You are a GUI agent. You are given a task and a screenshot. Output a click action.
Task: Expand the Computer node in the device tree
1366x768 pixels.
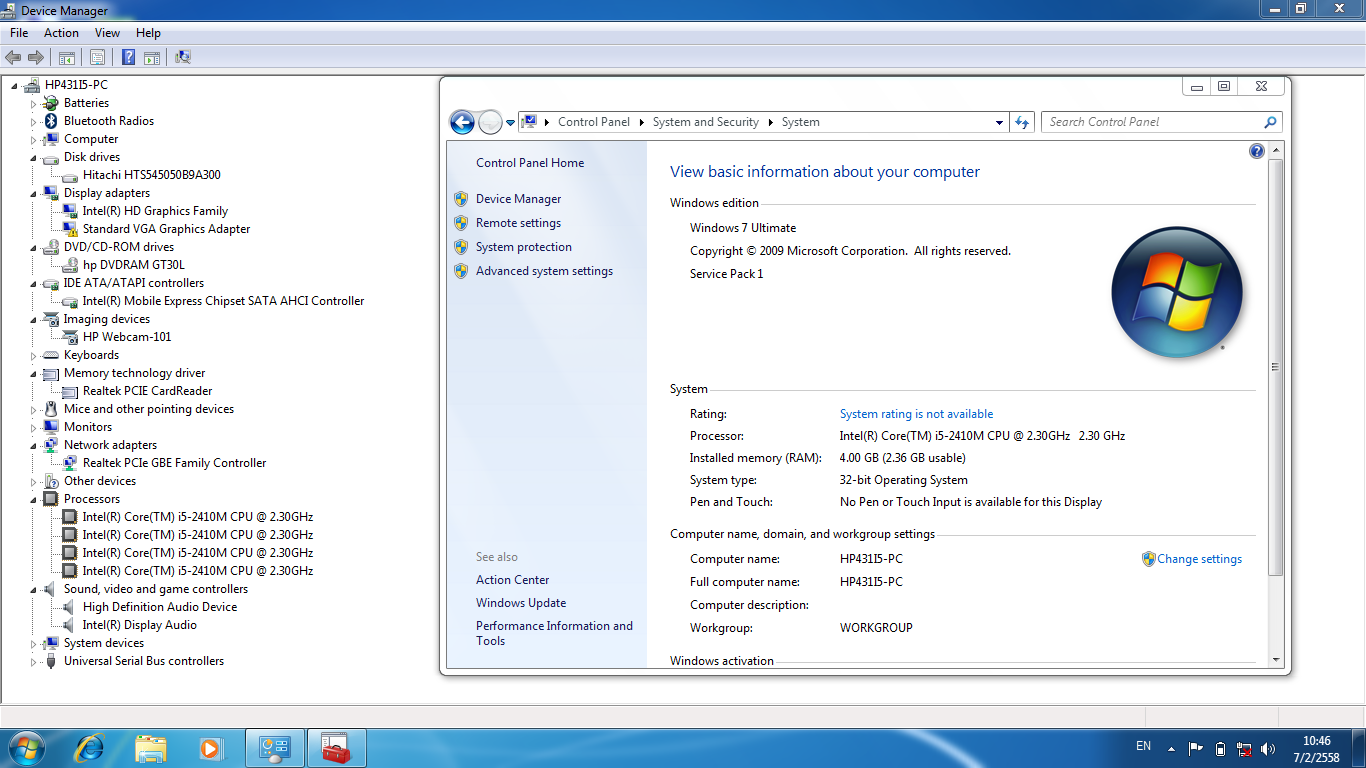pyautogui.click(x=33, y=139)
